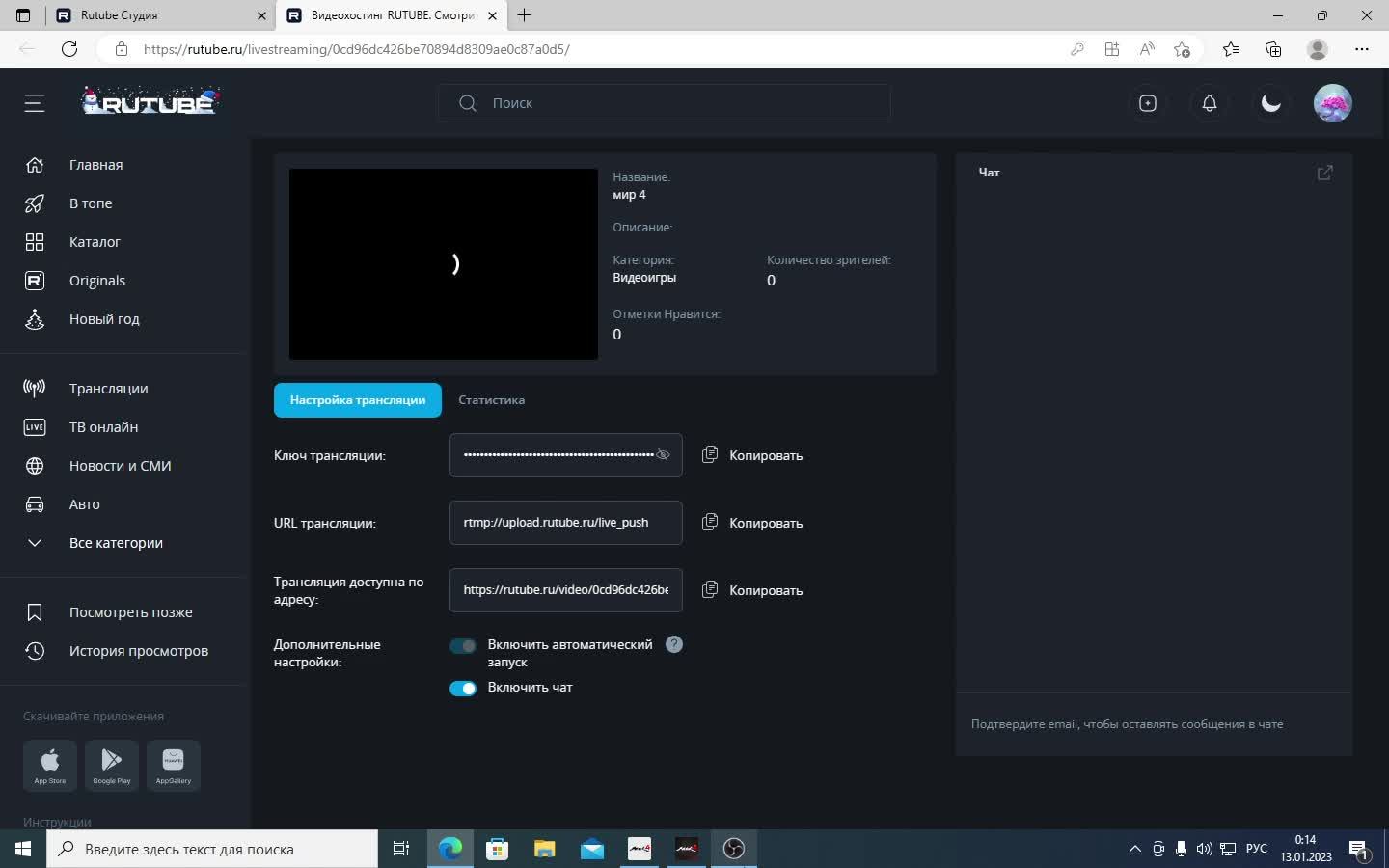The image size is (1389, 868).
Task: Open OBS Studio from taskbar
Action: pos(734,849)
